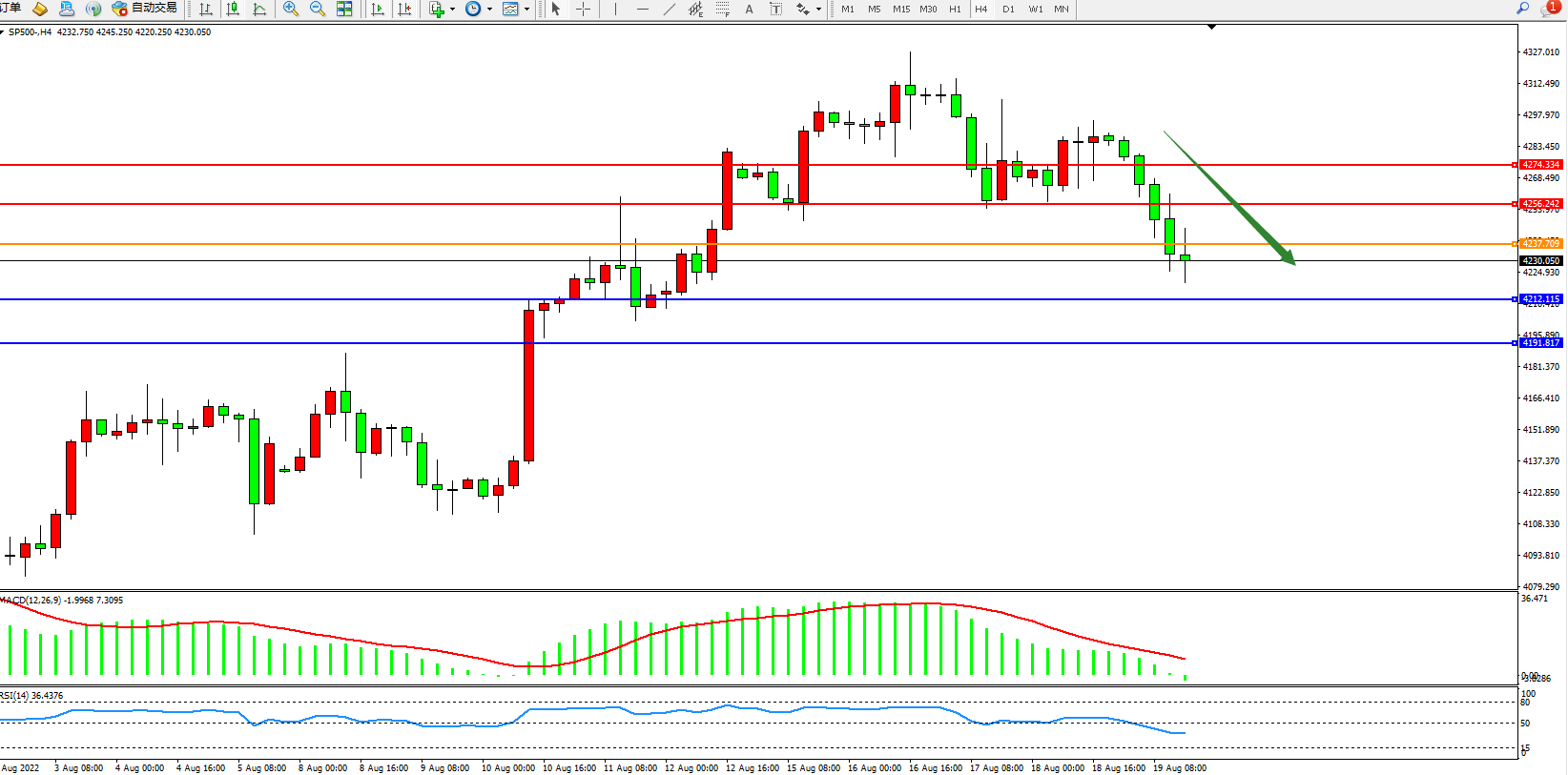This screenshot has width=1568, height=775.
Task: Expand the periodicity clock dropdown
Action: 489,10
